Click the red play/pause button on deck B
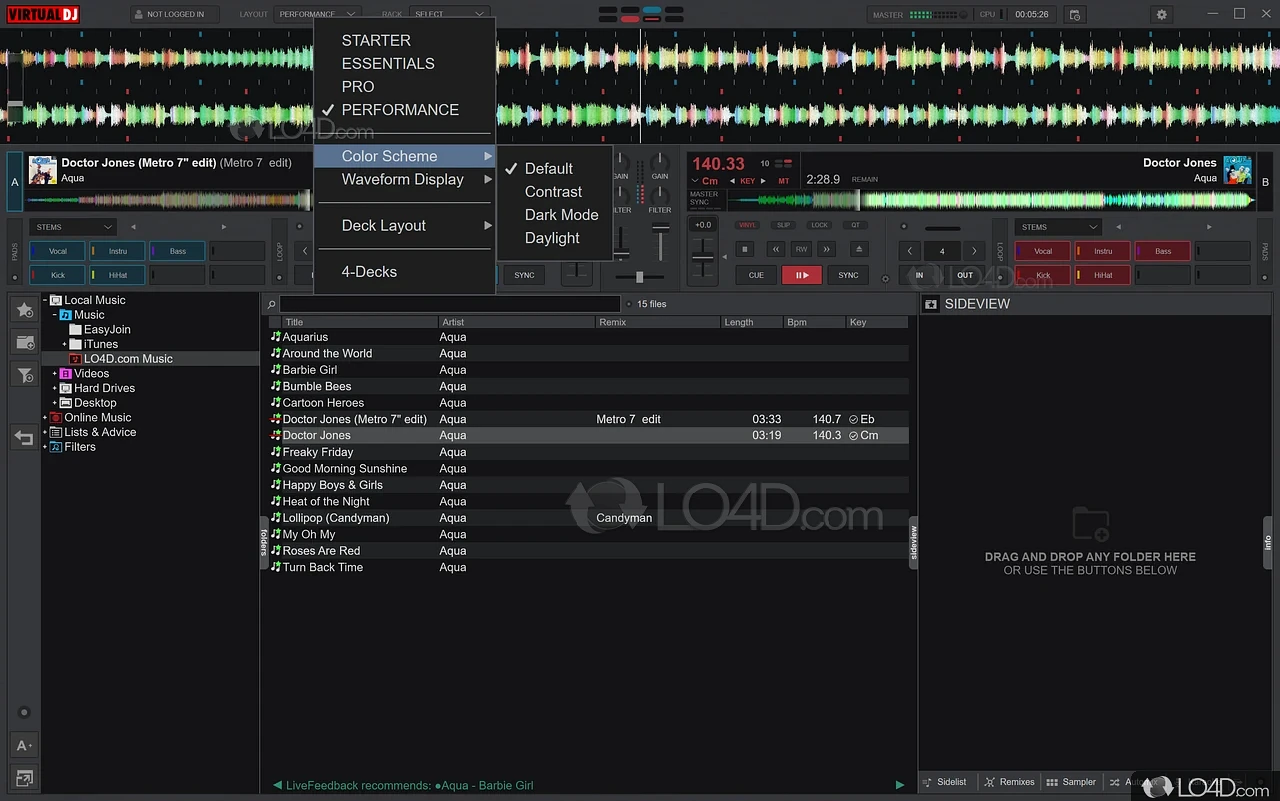 801,275
